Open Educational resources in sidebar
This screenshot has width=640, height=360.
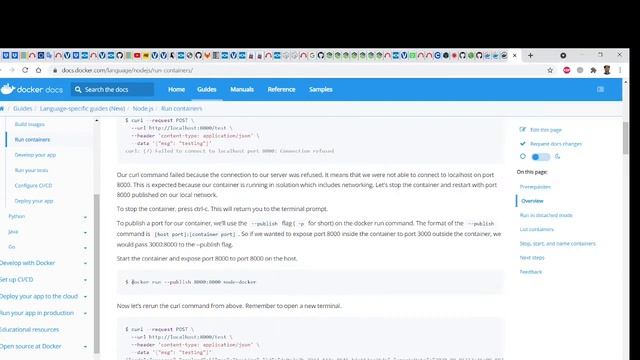(29, 330)
